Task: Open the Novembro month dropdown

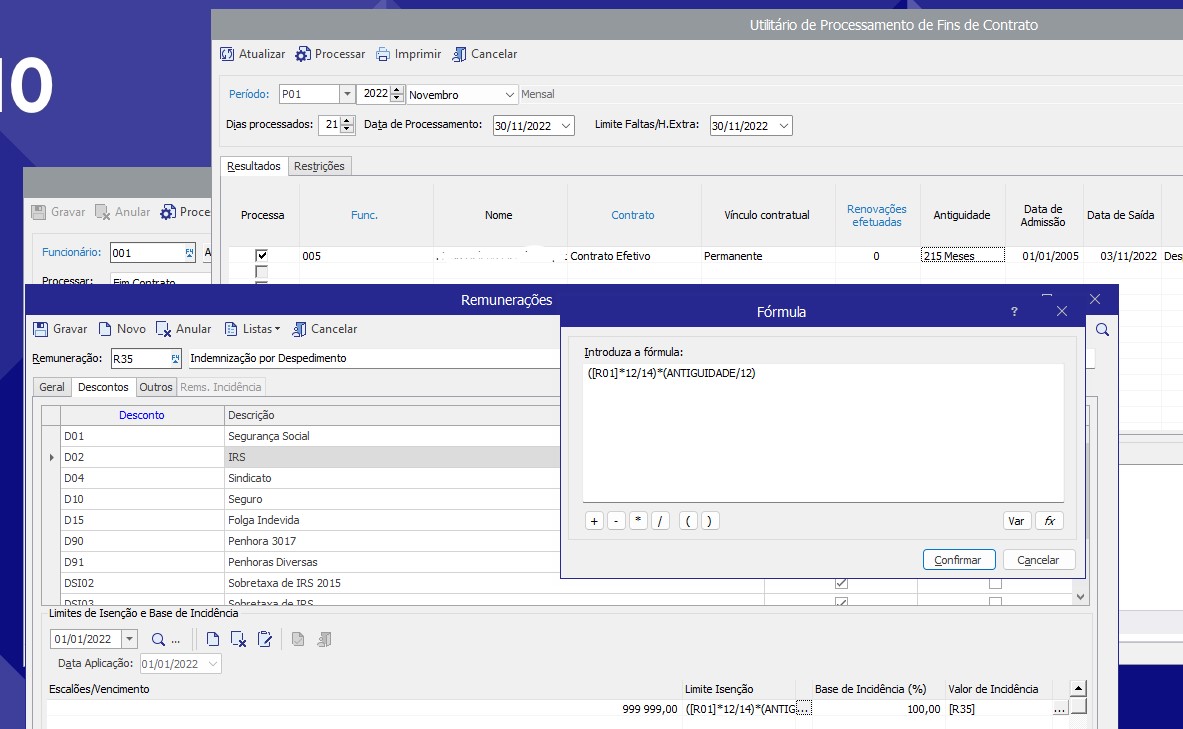Action: (509, 95)
